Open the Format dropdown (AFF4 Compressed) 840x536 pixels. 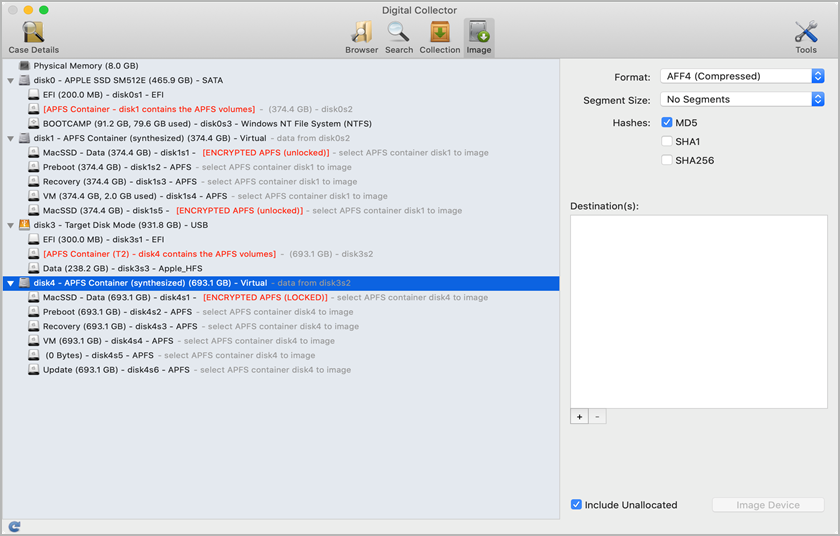pyautogui.click(x=742, y=76)
